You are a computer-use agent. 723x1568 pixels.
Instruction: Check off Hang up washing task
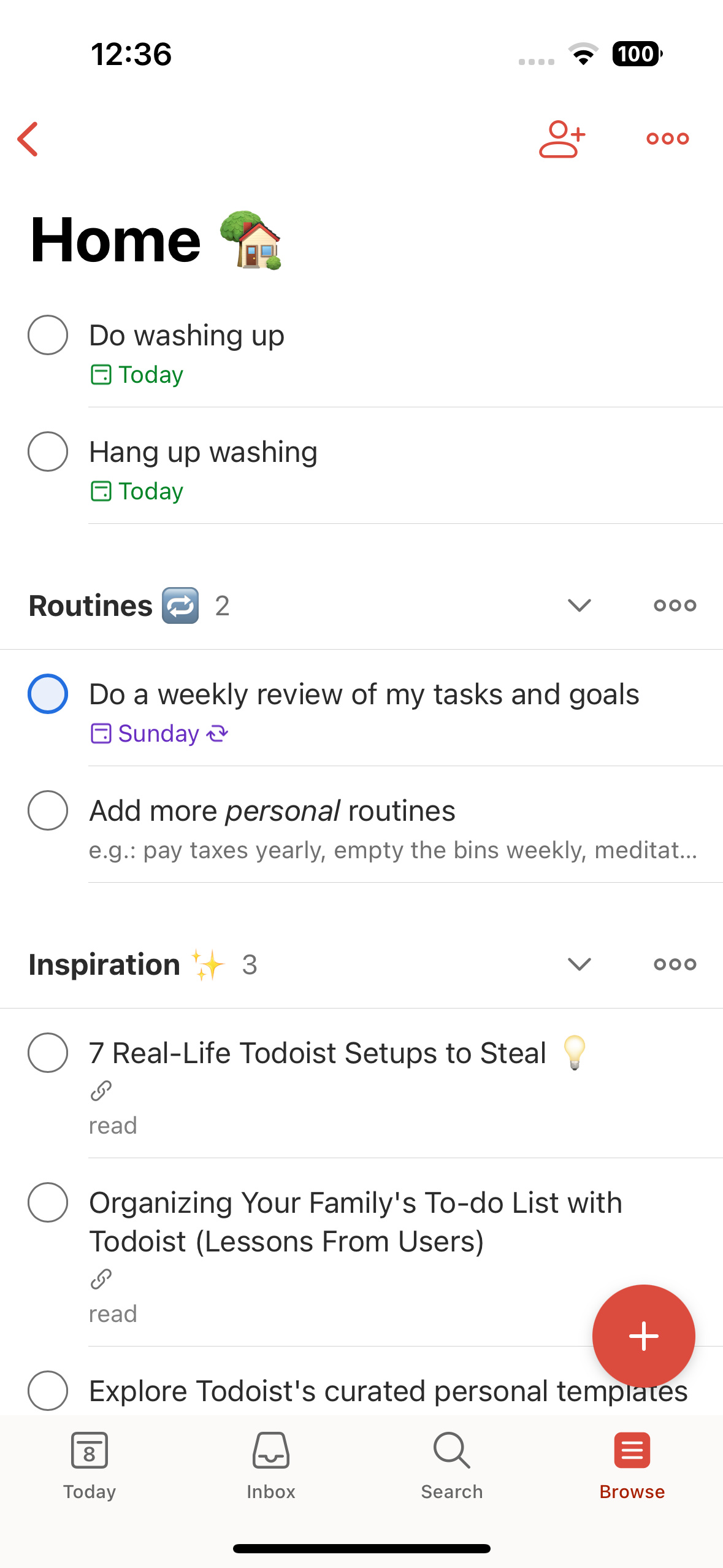[48, 452]
